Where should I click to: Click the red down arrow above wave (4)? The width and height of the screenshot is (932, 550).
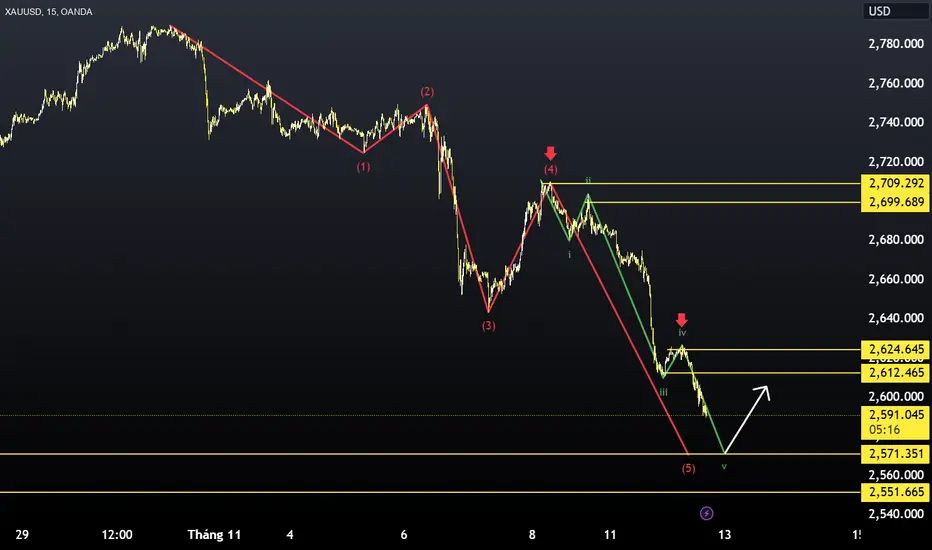[550, 153]
